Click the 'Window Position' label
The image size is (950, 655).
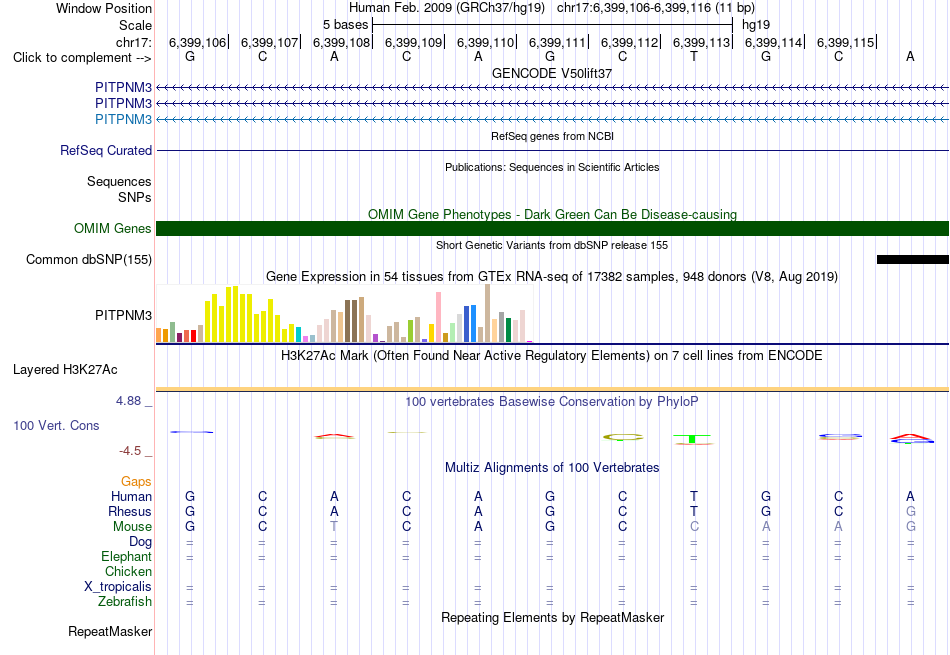coord(104,8)
